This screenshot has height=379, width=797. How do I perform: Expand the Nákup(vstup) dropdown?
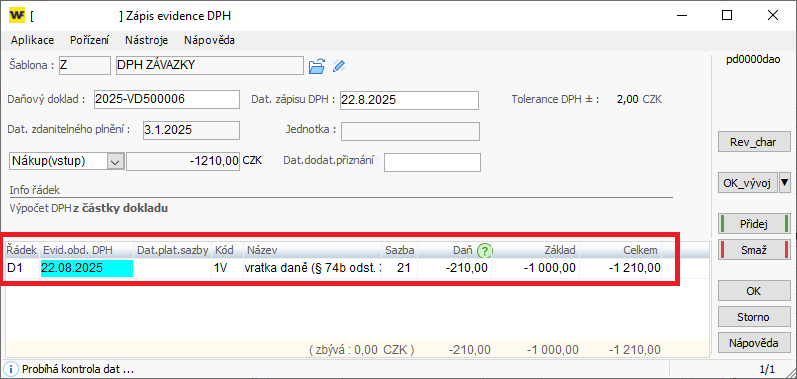pos(115,162)
